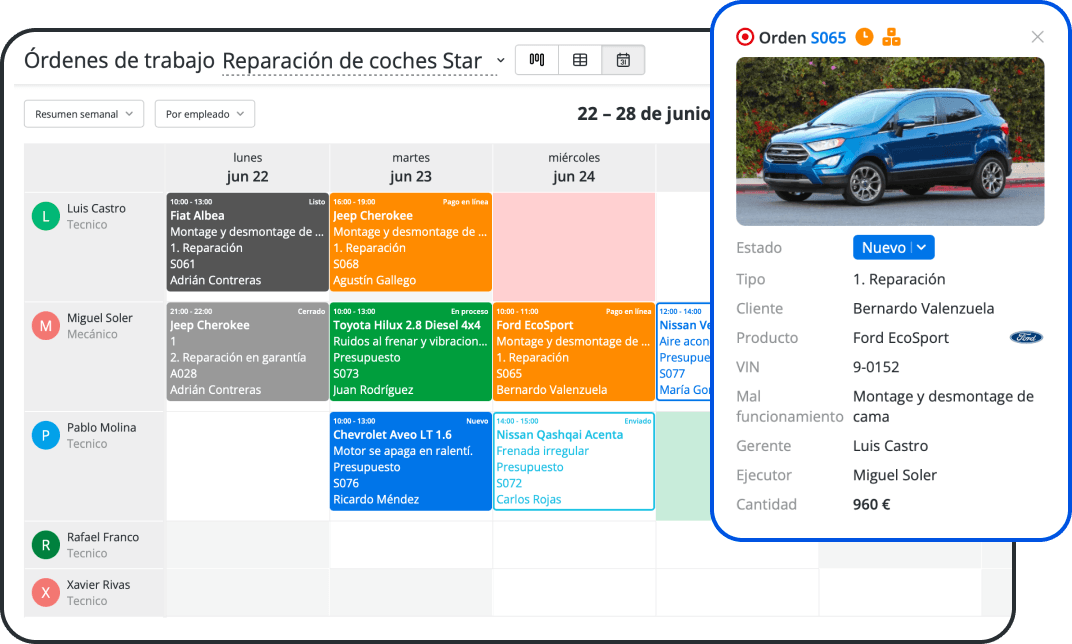The image size is (1072, 644).
Task: Click the Tipo value 1. Reparación
Action: pyautogui.click(x=899, y=279)
